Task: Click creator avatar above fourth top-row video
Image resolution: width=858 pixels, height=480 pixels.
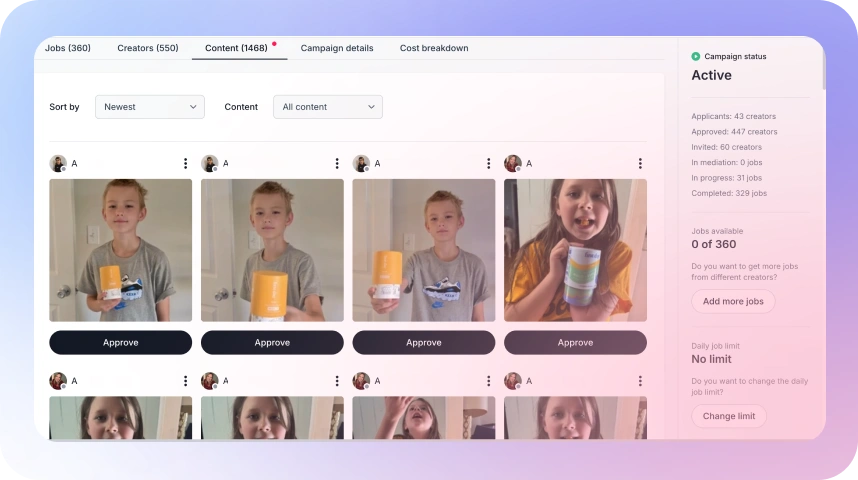Action: click(x=513, y=163)
